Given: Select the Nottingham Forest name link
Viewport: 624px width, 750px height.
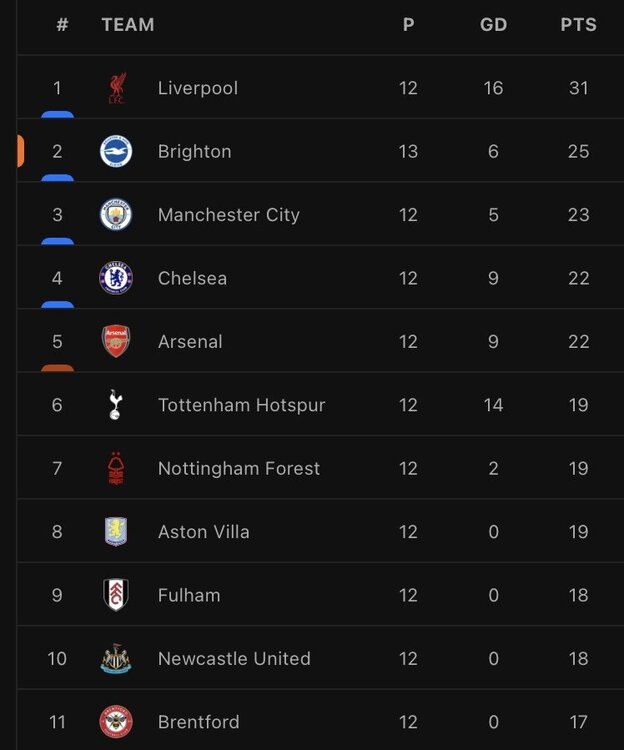Looking at the screenshot, I should click(239, 468).
